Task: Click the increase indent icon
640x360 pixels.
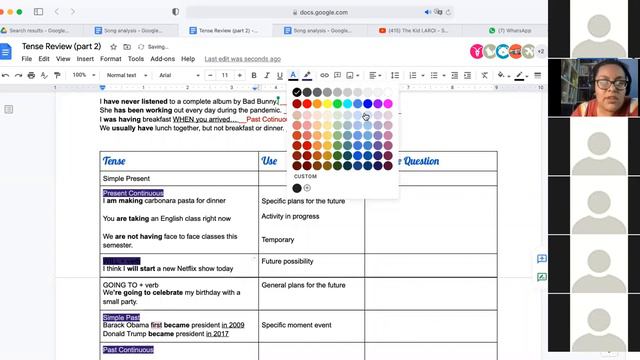Action: point(468,75)
